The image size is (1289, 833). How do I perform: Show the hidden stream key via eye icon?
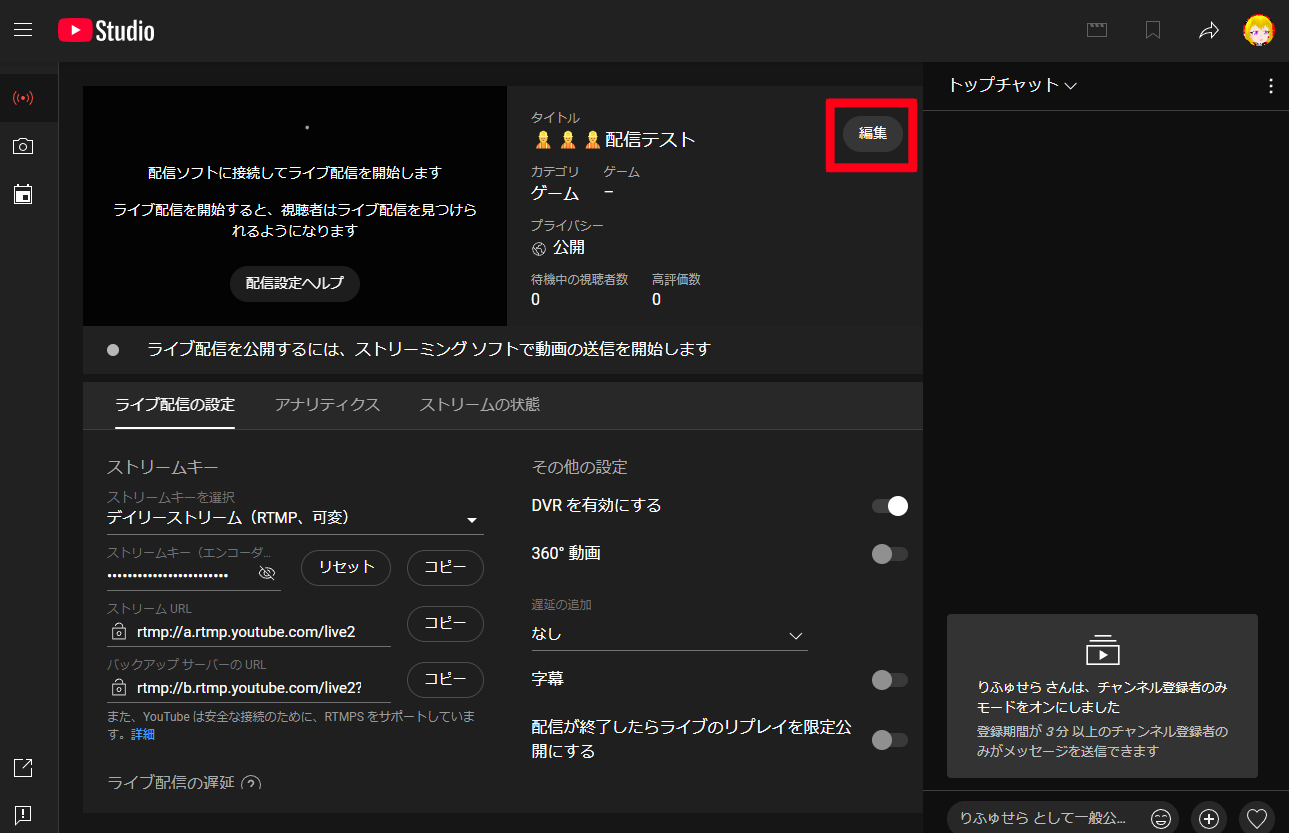coord(266,573)
